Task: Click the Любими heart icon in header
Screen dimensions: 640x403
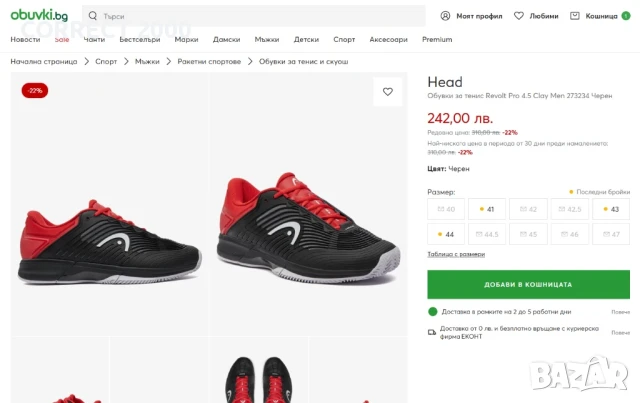Action: click(519, 16)
